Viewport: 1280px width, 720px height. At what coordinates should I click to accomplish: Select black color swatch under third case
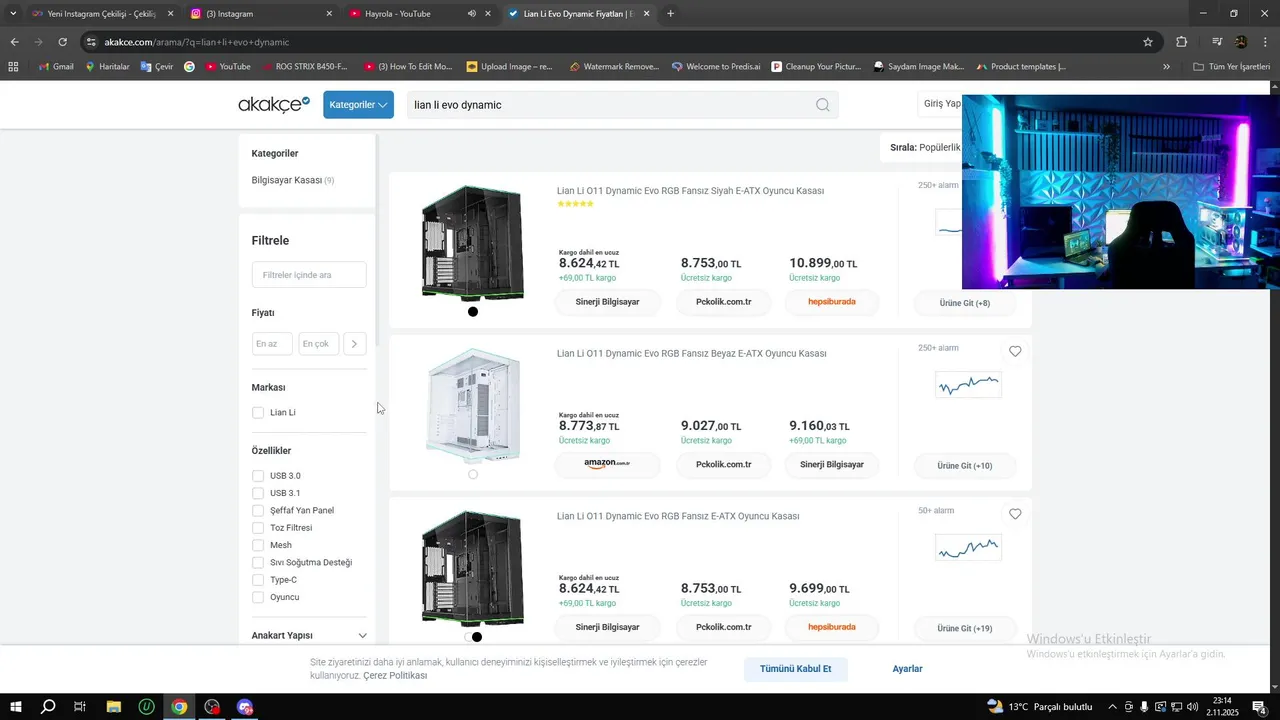477,637
